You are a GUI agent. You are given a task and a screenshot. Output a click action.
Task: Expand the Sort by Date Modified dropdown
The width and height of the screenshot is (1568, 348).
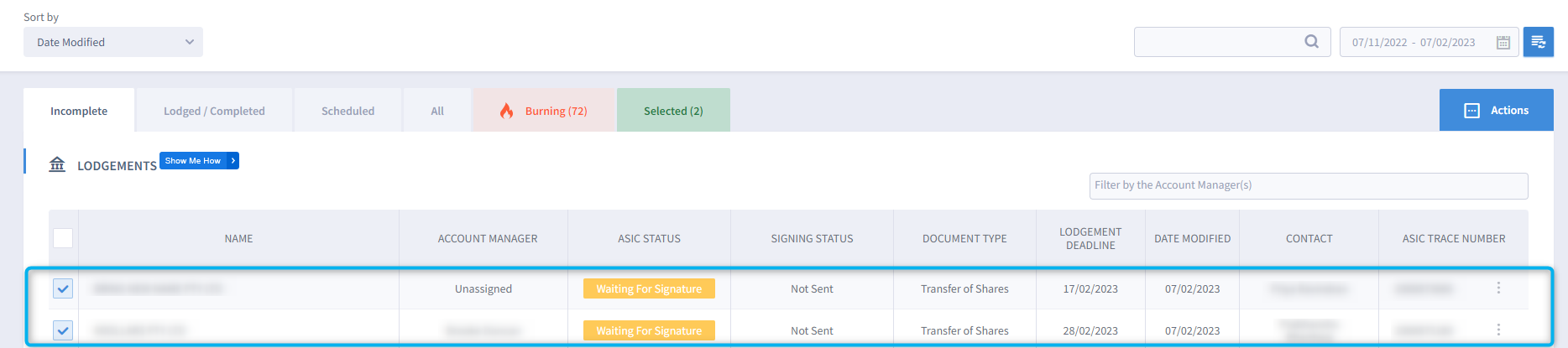(x=113, y=42)
